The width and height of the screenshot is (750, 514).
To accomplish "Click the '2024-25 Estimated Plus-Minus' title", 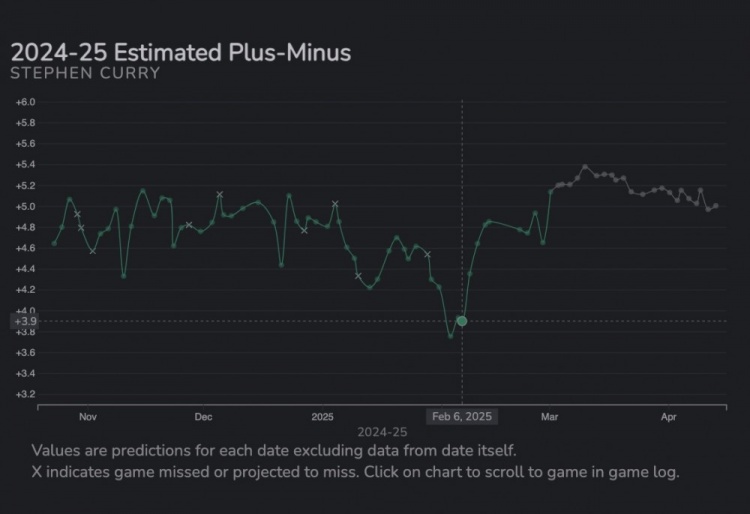I will [181, 52].
